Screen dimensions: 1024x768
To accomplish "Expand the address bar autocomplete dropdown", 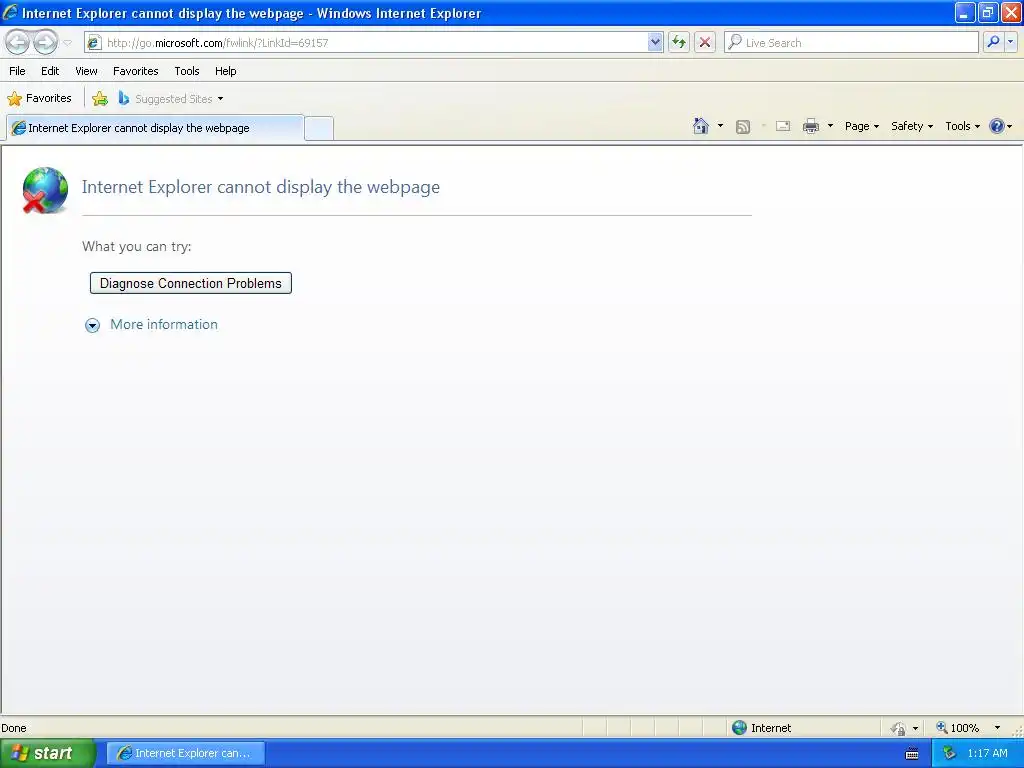I will coord(655,42).
